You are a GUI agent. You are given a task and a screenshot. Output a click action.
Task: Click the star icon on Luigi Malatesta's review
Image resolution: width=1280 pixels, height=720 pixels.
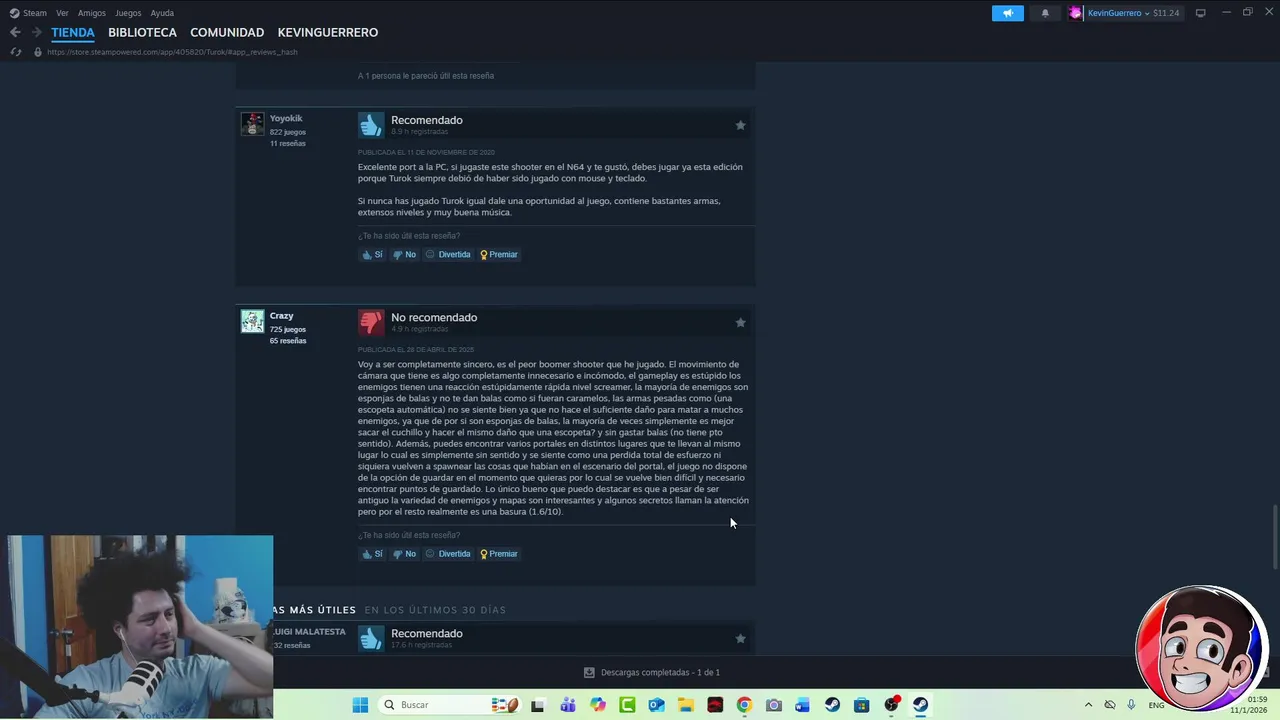point(740,638)
